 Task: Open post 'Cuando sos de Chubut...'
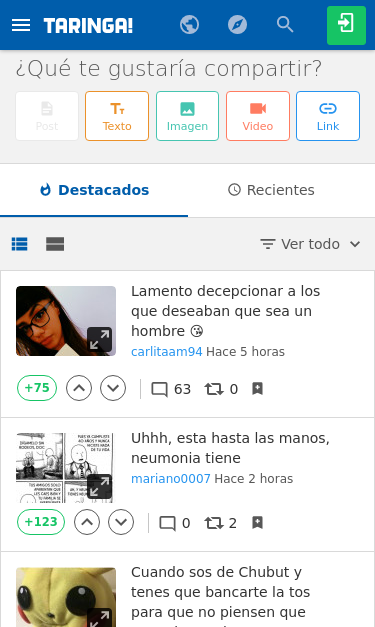(221, 596)
